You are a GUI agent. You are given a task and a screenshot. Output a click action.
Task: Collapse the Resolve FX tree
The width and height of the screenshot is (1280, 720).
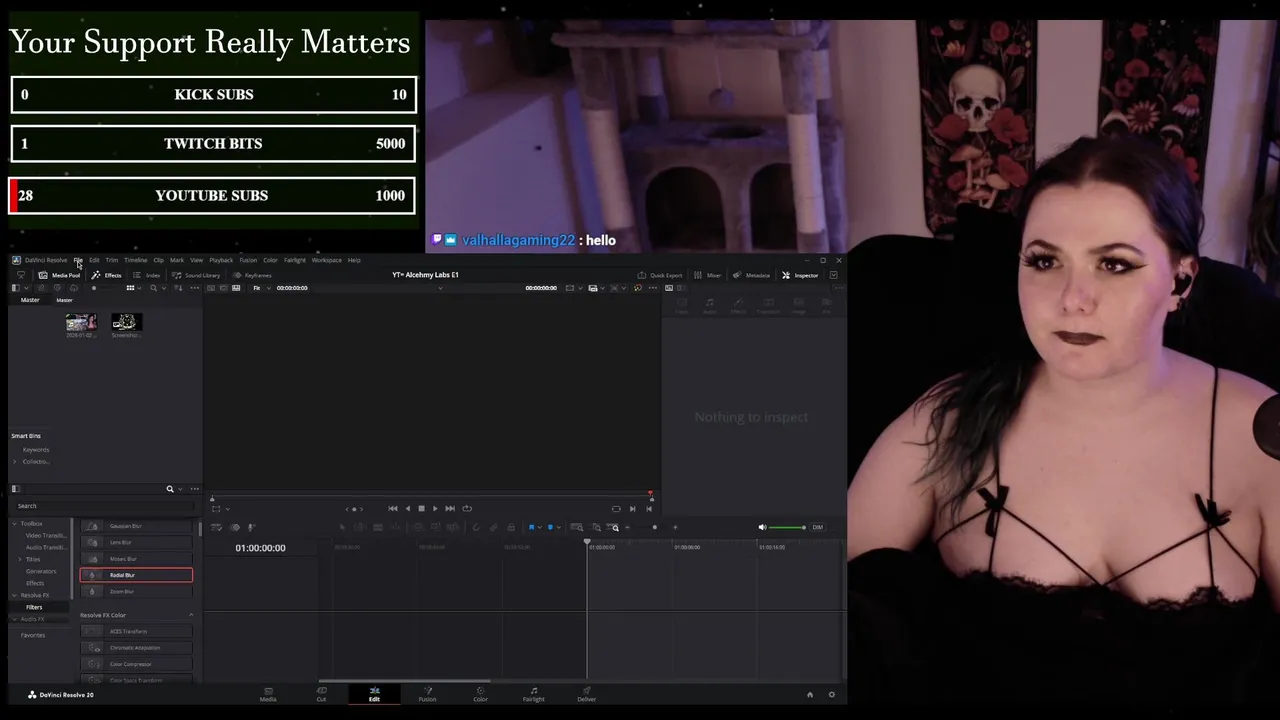point(14,595)
